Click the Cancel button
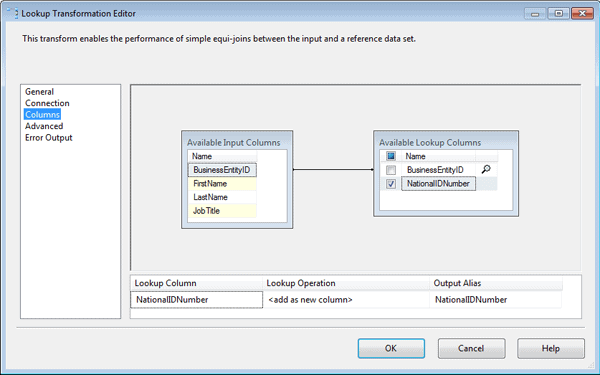Screen dimensions: 600x375 471,348
